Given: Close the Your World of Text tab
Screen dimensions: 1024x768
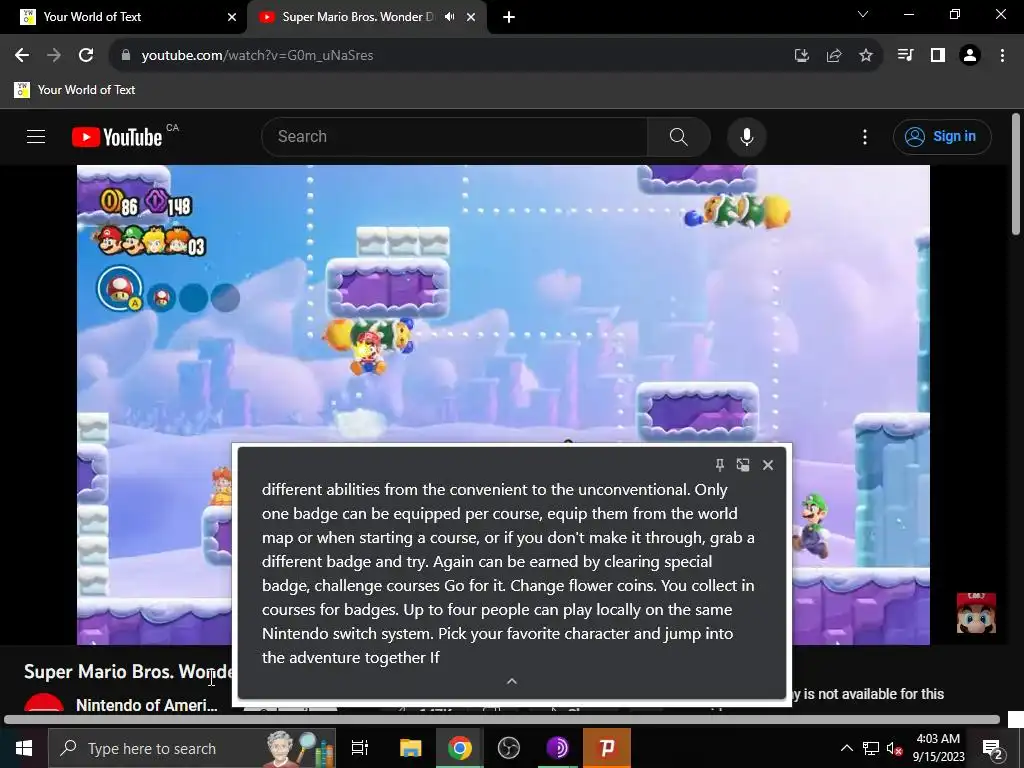Looking at the screenshot, I should [232, 17].
